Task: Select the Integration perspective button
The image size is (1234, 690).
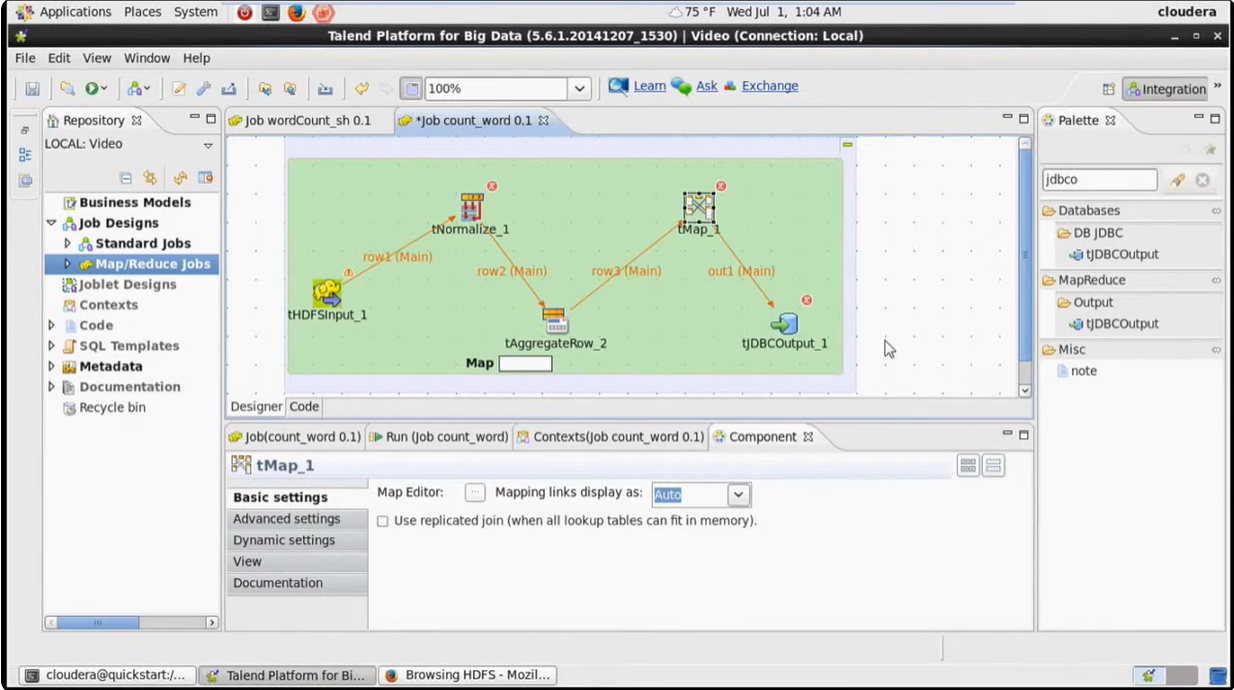Action: (1165, 89)
